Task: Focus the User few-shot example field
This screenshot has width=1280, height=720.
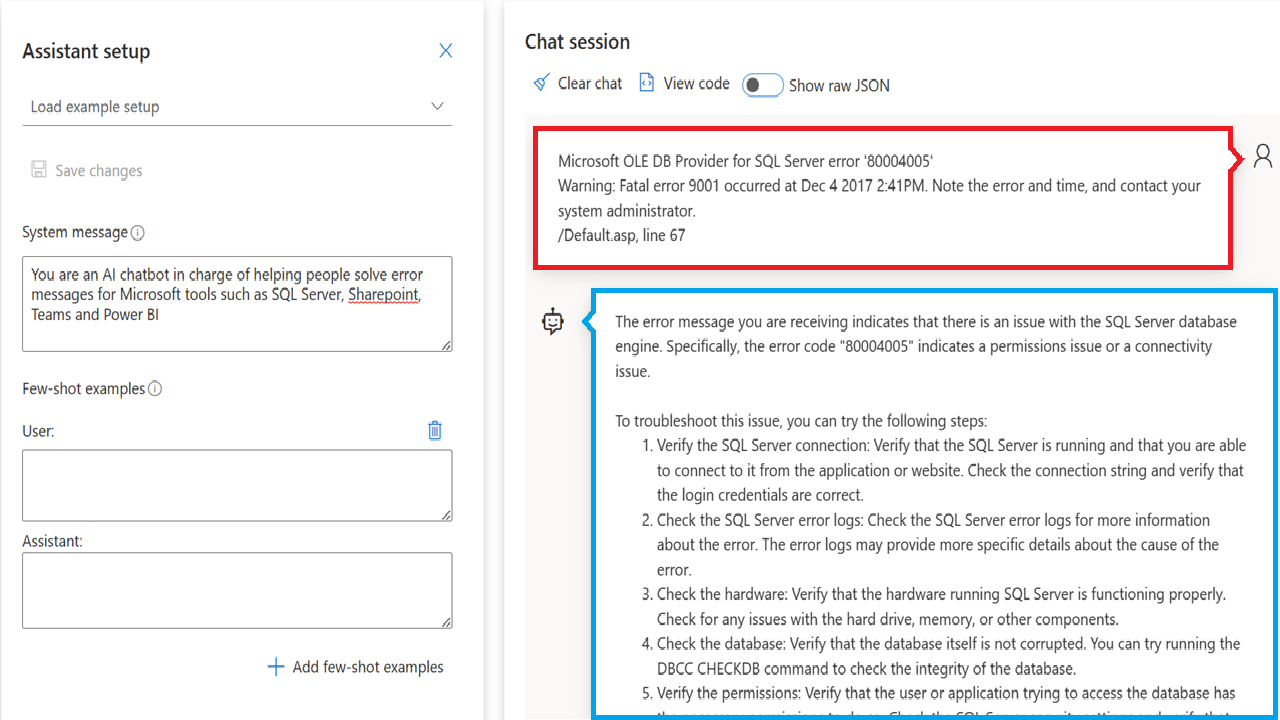Action: [237, 485]
